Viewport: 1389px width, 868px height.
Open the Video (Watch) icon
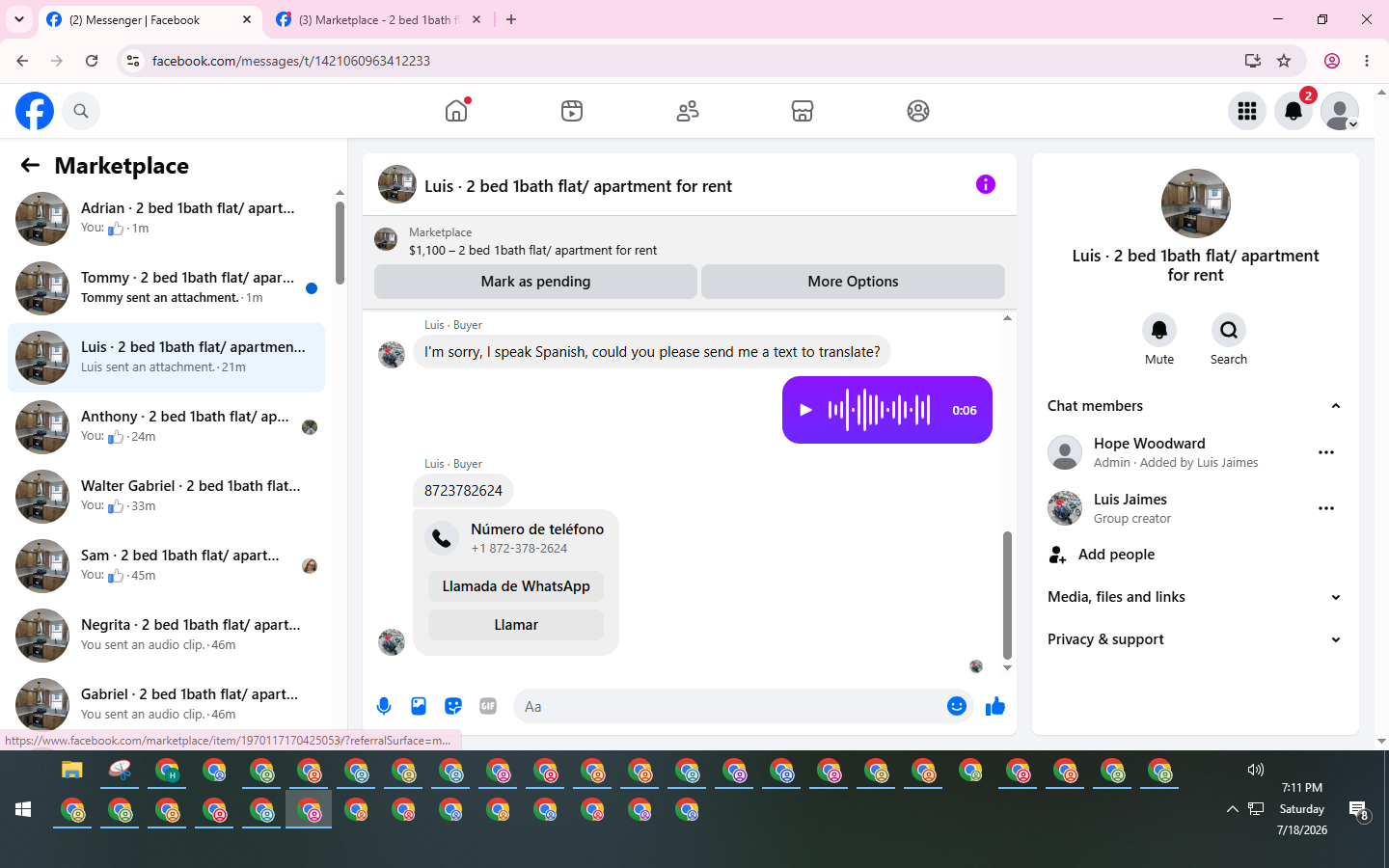(572, 111)
